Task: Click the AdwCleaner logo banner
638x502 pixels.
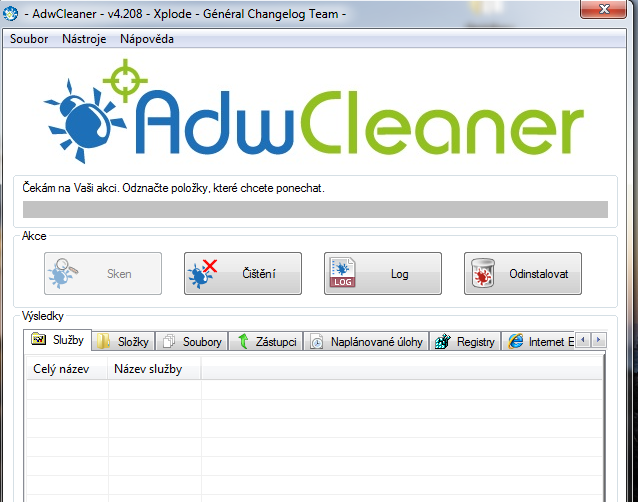Action: click(313, 111)
